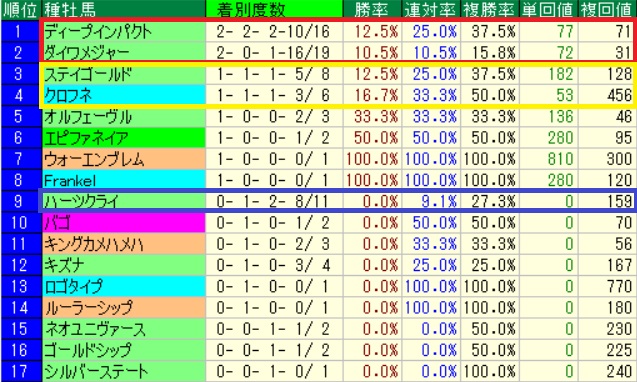Click record 2- 2- 2-10/16
The height and width of the screenshot is (382, 637).
click(x=273, y=32)
